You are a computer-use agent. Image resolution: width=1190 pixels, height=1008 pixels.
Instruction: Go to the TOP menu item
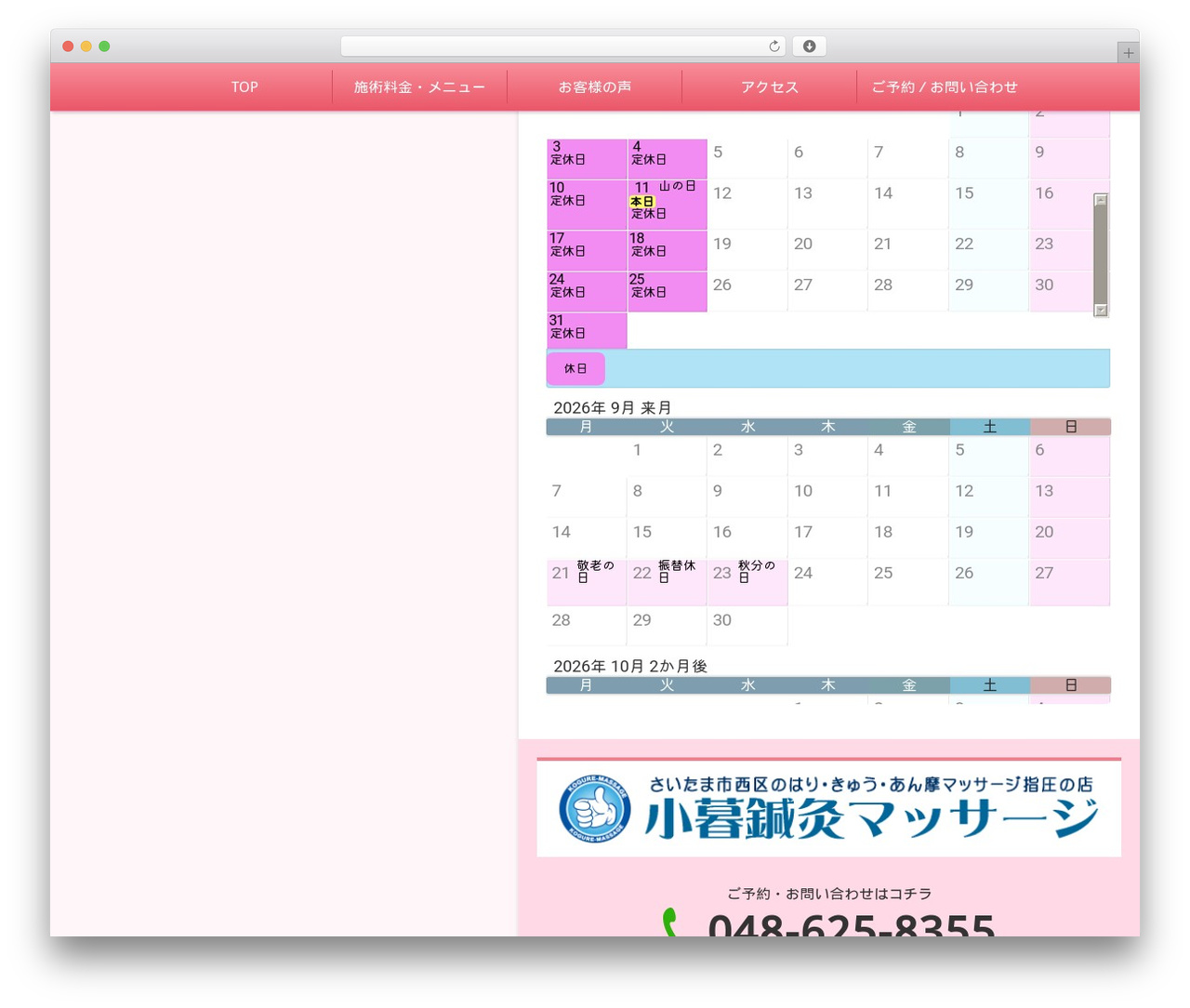click(x=245, y=86)
